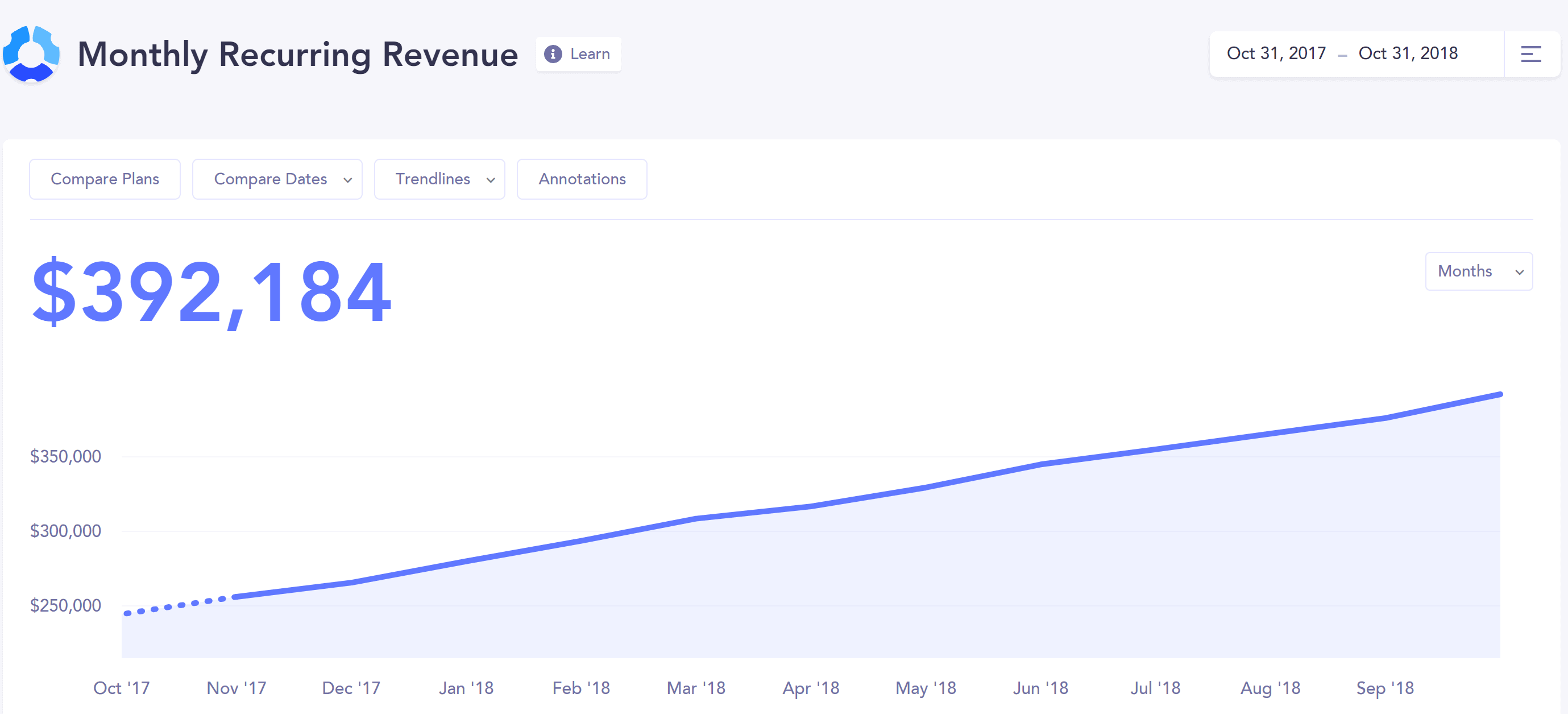Click the info icon beside Learn
This screenshot has height=714, width=1568.
(553, 53)
